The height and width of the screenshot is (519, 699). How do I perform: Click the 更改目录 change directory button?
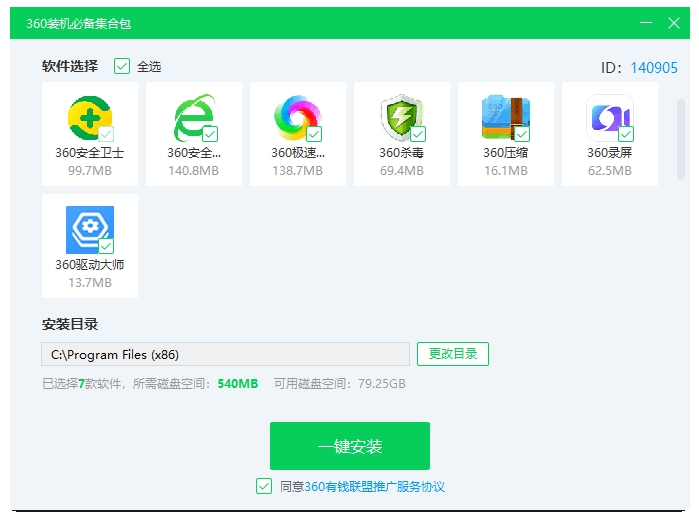pyautogui.click(x=453, y=354)
